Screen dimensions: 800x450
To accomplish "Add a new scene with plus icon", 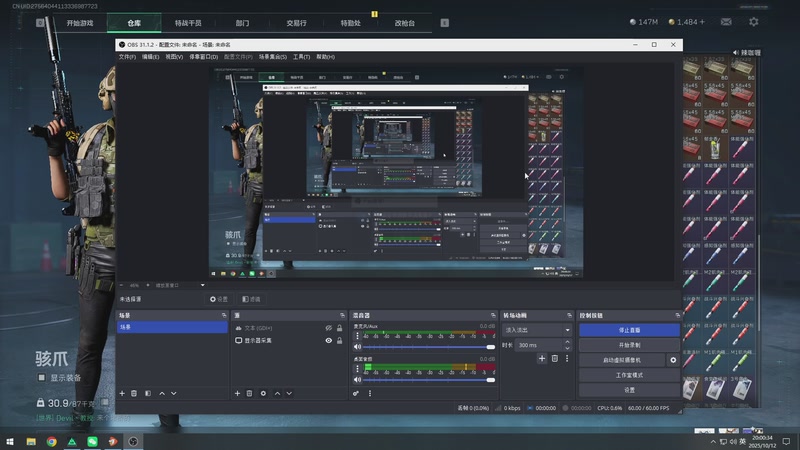I will click(122, 393).
